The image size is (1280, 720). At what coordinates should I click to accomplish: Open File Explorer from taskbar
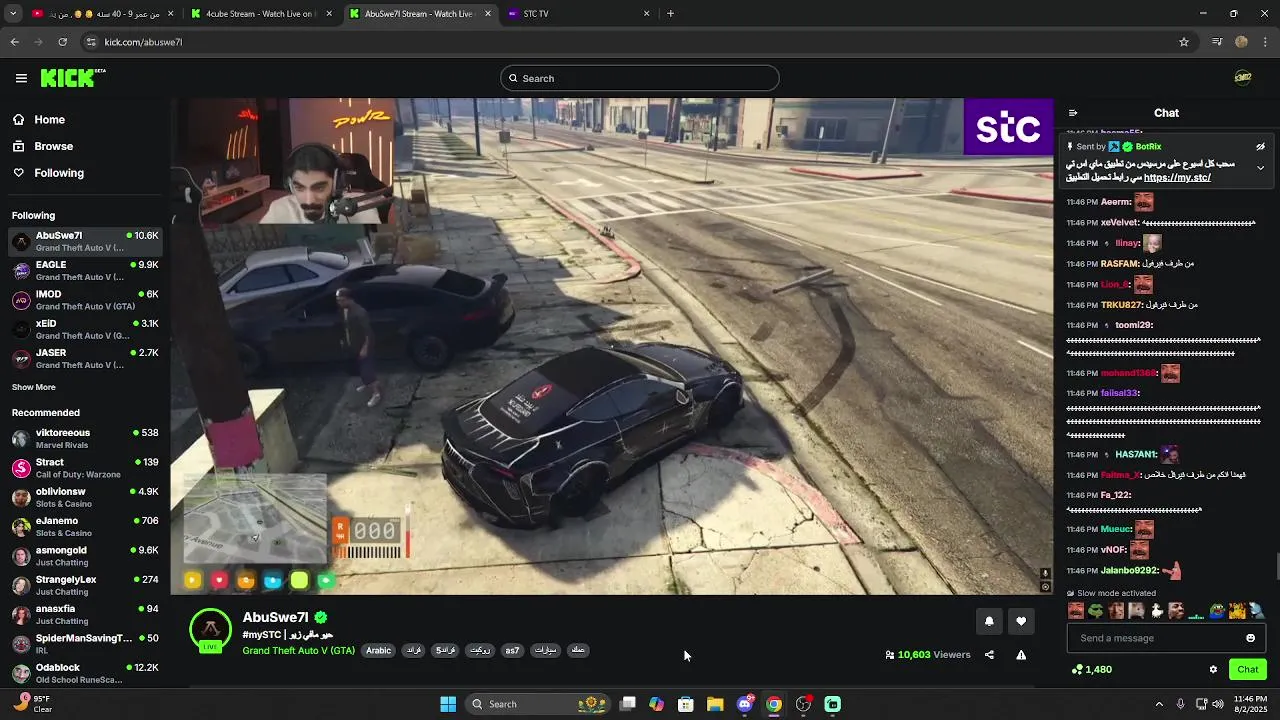coord(715,704)
